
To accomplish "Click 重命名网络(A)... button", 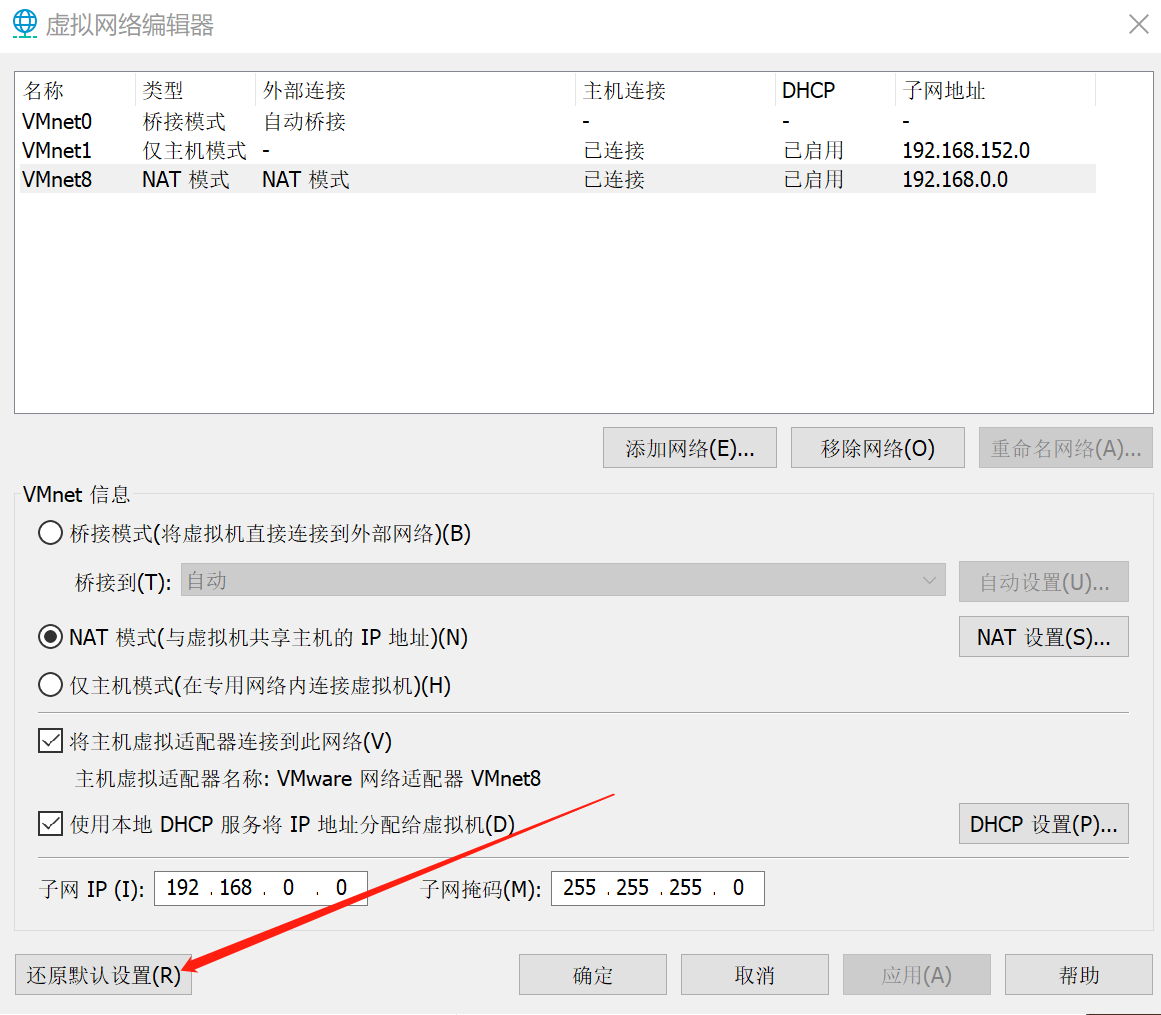I will pyautogui.click(x=1065, y=448).
